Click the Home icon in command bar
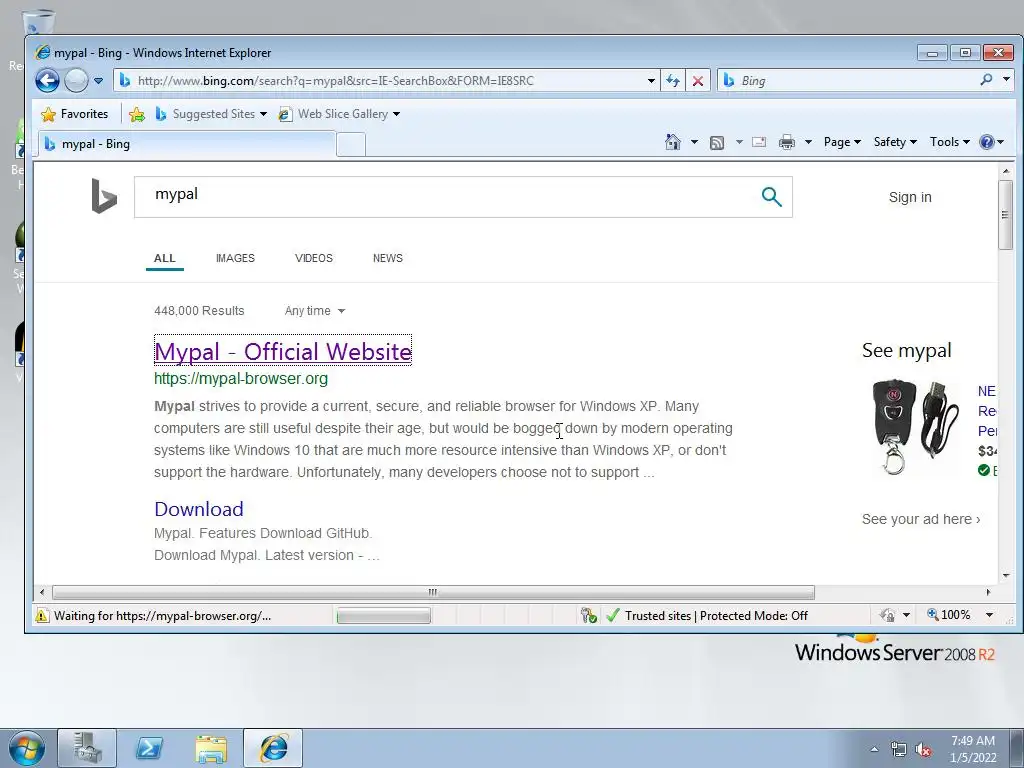 [x=673, y=142]
